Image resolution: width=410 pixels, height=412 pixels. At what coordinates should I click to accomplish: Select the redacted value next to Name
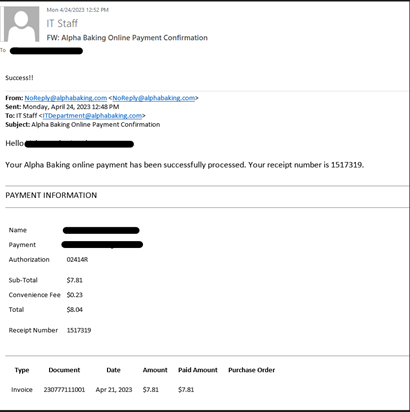pyautogui.click(x=101, y=230)
